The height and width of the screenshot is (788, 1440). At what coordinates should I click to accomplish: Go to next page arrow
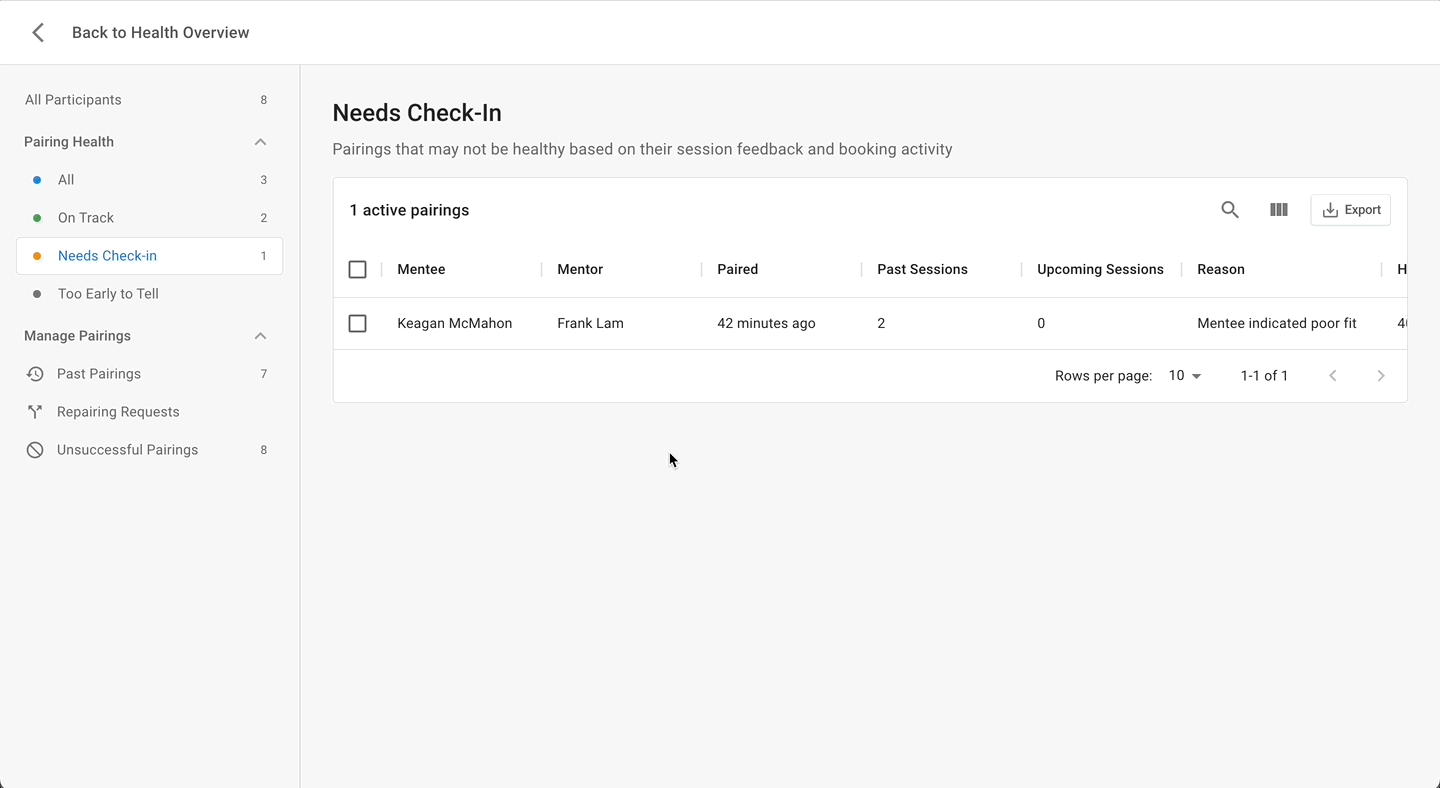coord(1381,376)
